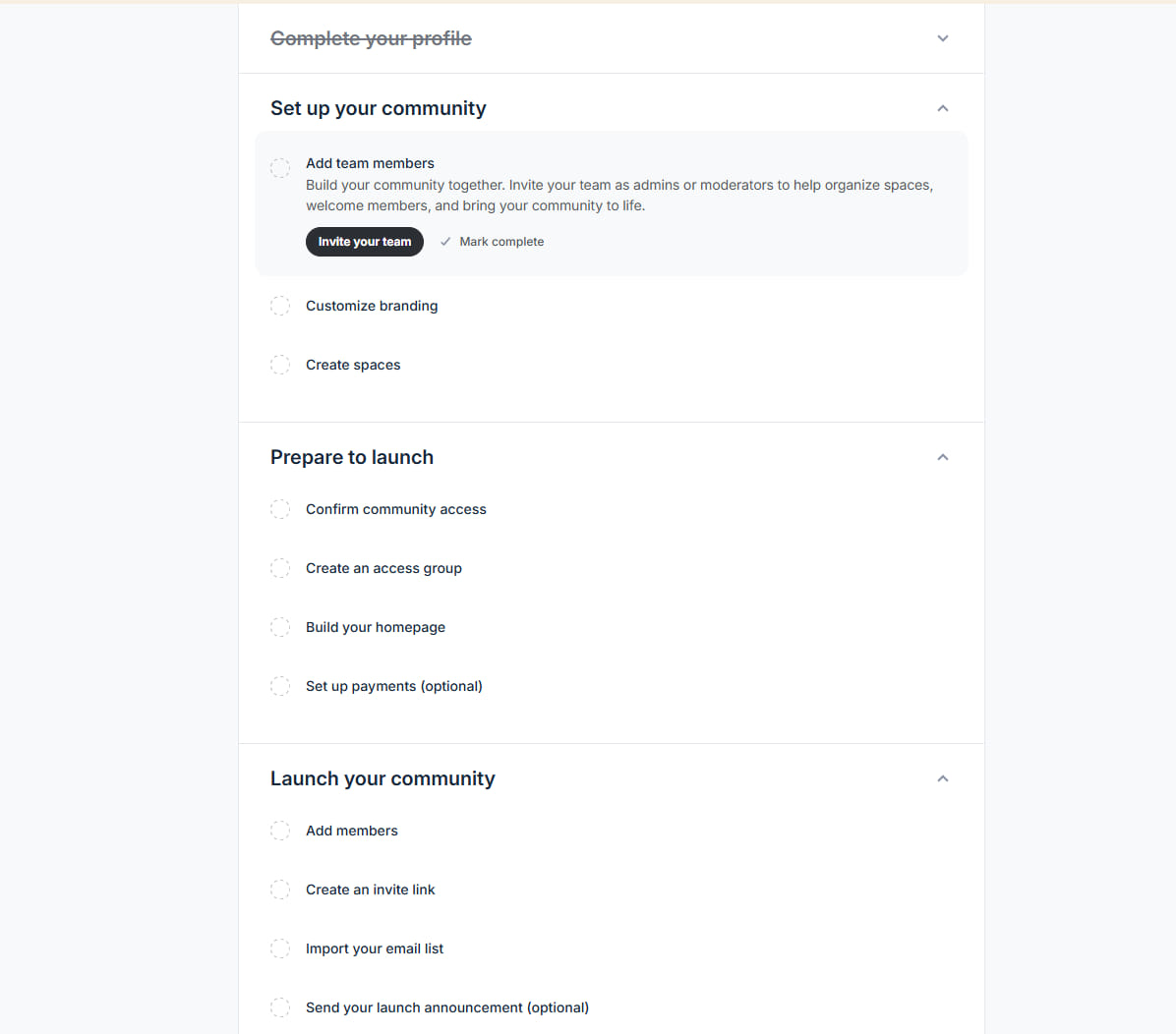
Task: Mark the Create spaces circle as done
Action: coord(280,366)
